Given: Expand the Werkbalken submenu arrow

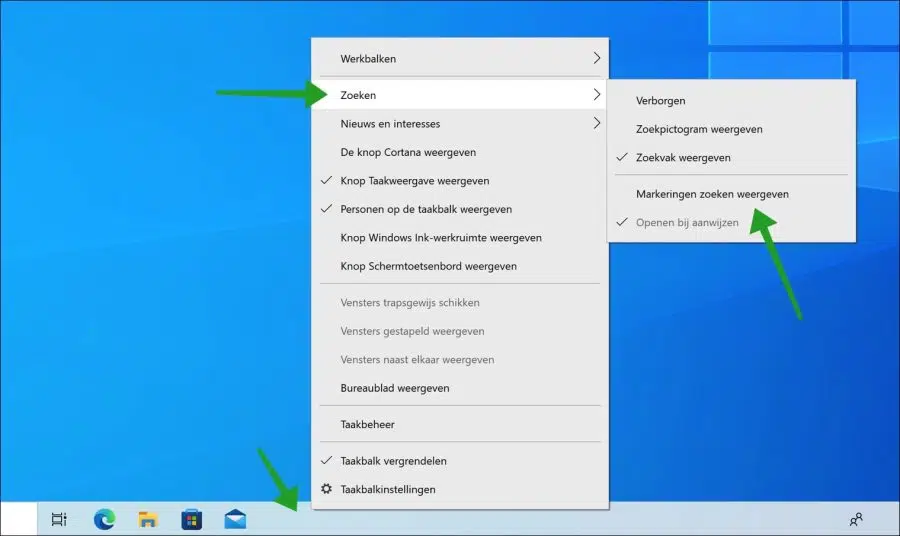Looking at the screenshot, I should (x=597, y=58).
